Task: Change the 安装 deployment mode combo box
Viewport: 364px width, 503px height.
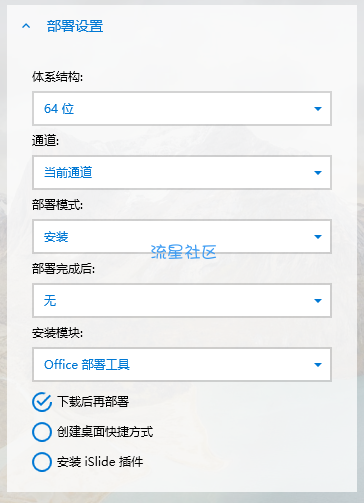Action: click(182, 237)
